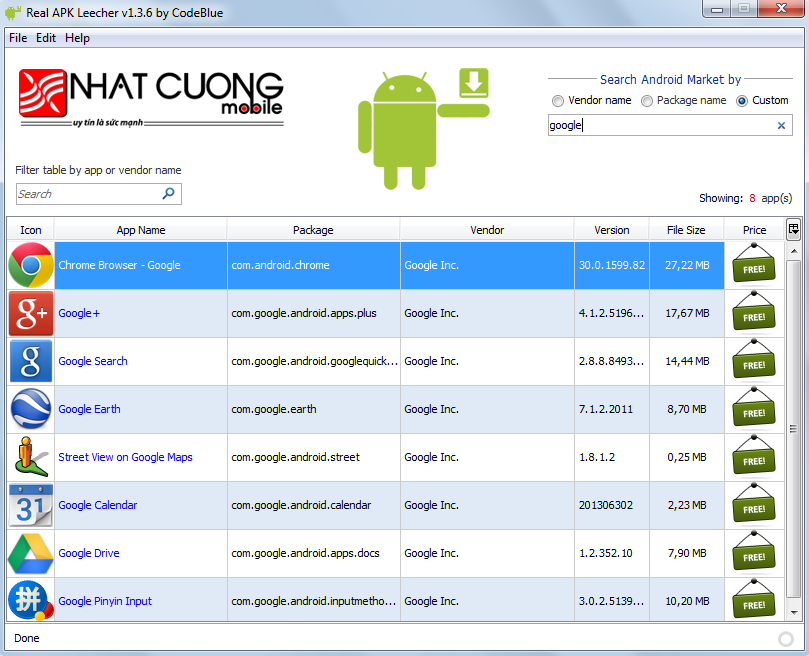The image size is (809, 656).
Task: Click file size 14,44 MB cell
Action: [687, 361]
